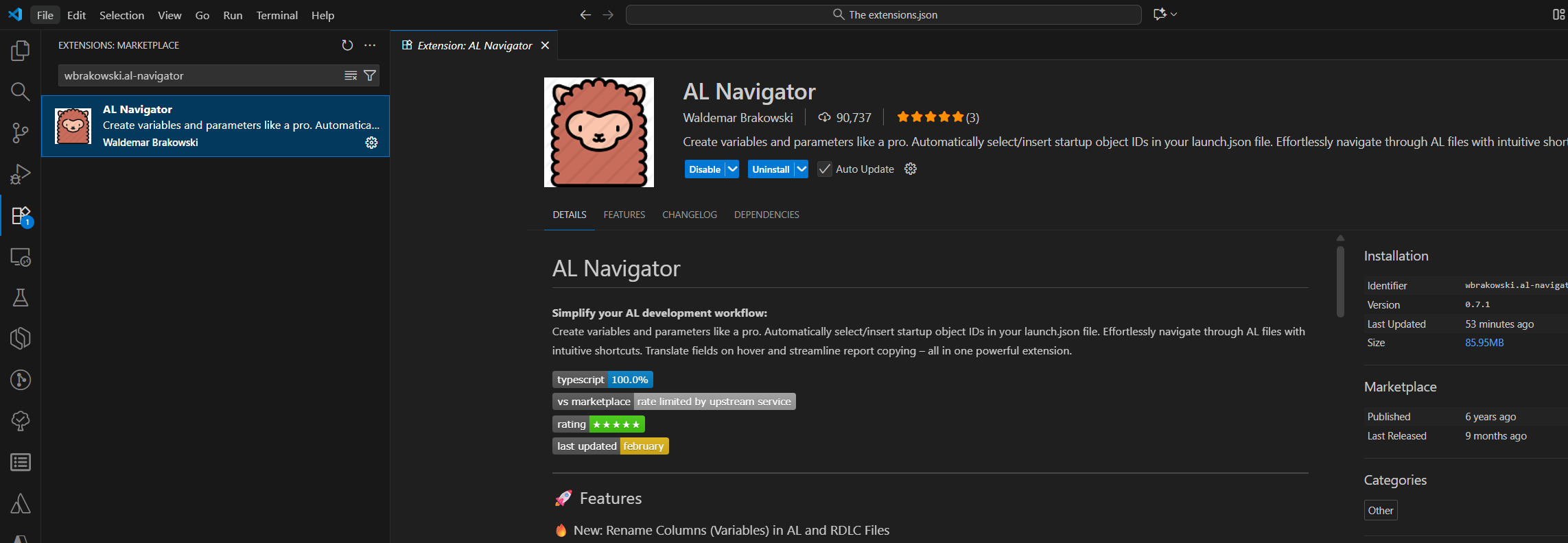Open the Copilot chat dropdown chevron

tap(1174, 14)
